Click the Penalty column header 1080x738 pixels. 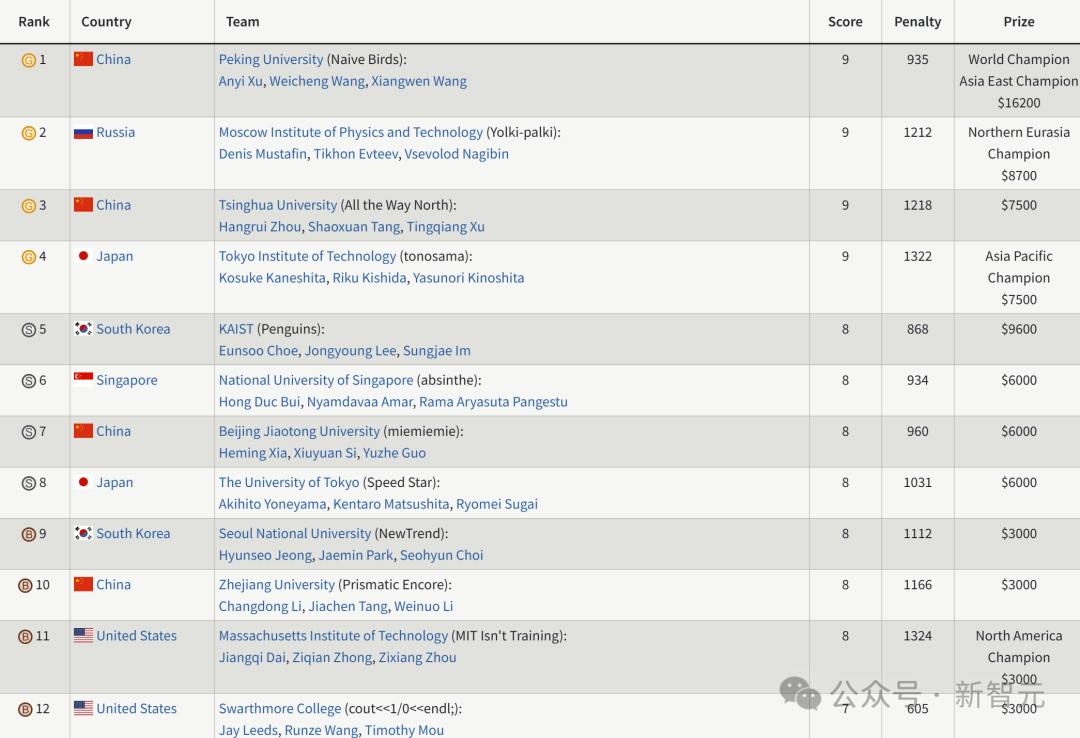(917, 22)
